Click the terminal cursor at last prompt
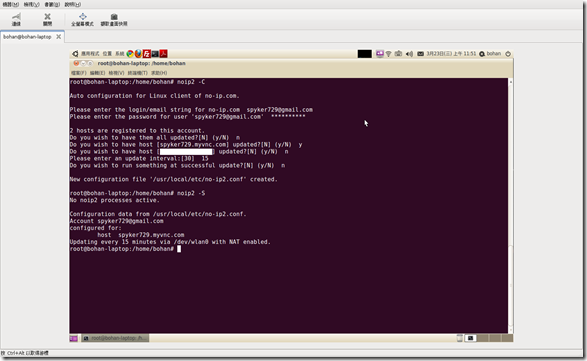 click(x=179, y=249)
